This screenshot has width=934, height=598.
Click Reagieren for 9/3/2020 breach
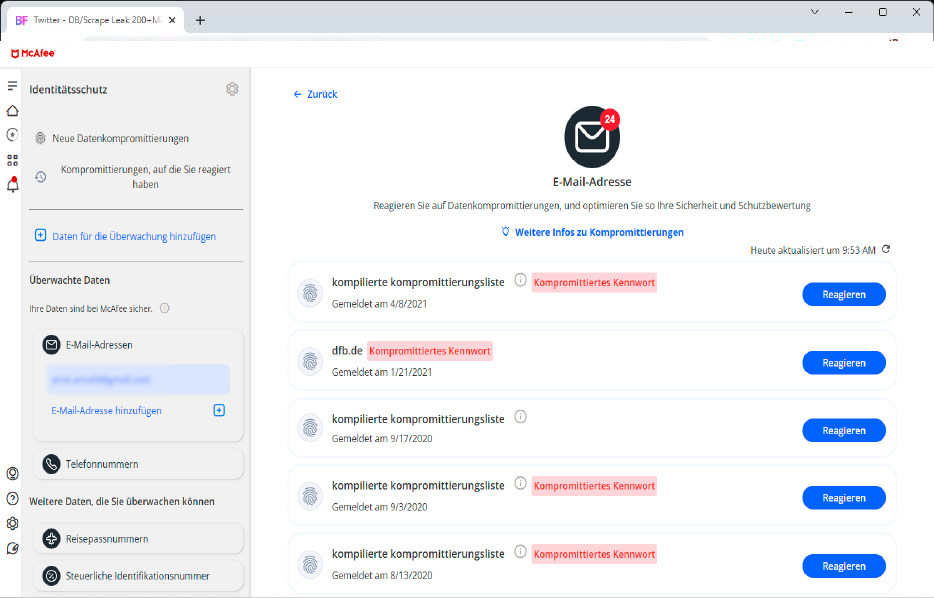pos(844,498)
